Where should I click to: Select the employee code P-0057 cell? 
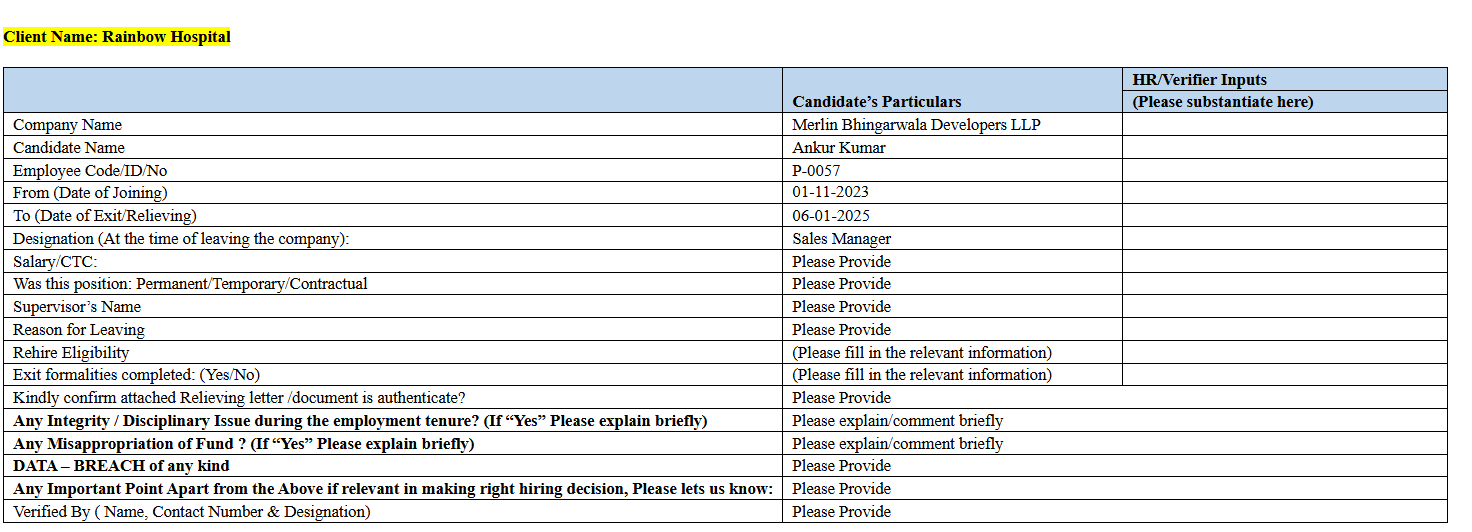click(x=816, y=171)
